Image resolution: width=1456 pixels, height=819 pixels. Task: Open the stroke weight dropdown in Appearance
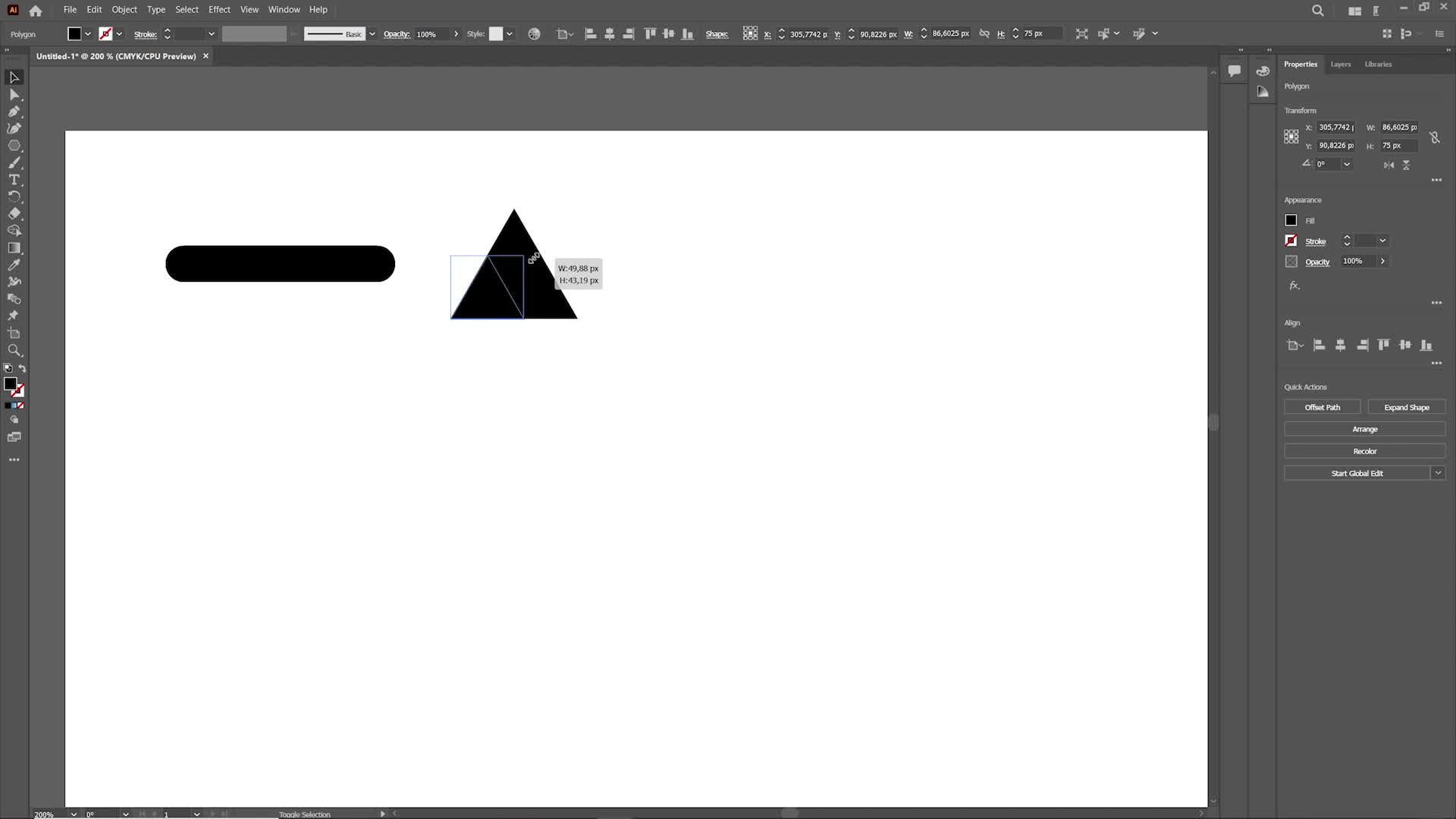tap(1382, 241)
